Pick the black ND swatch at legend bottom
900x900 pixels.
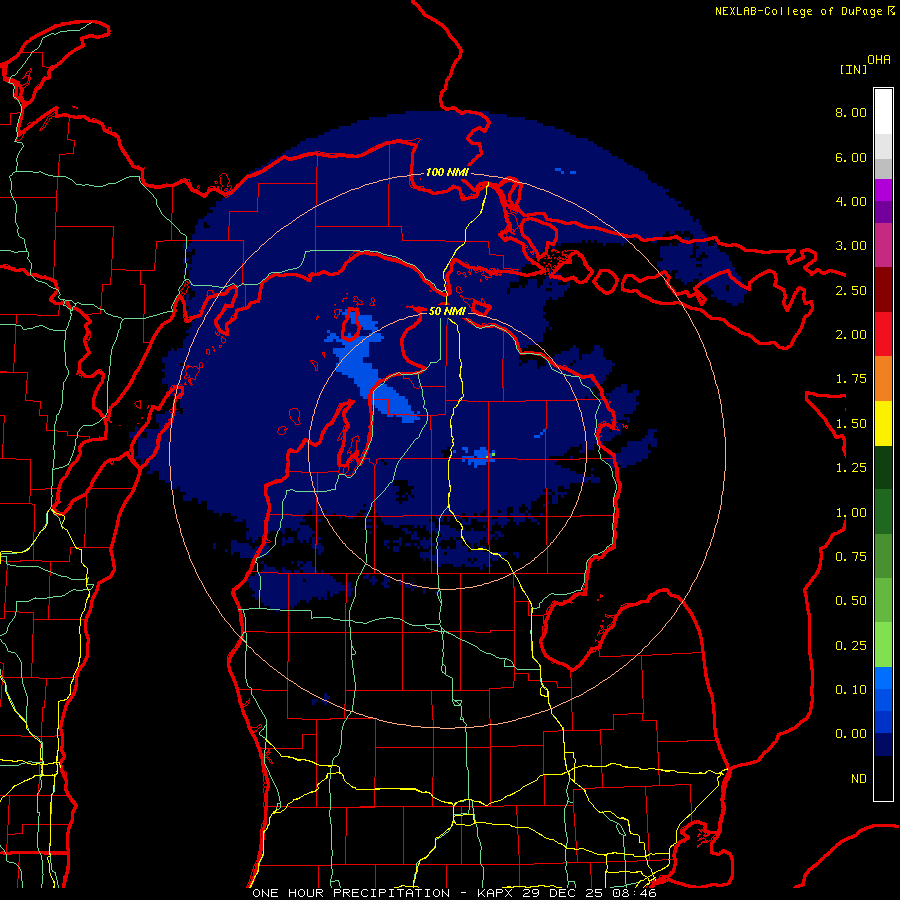point(883,778)
